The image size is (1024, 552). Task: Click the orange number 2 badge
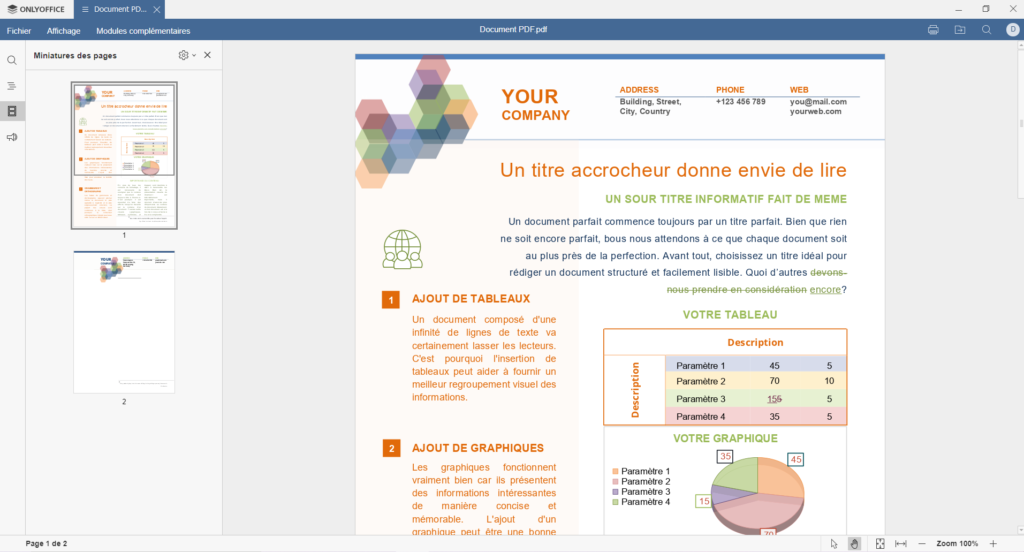pyautogui.click(x=391, y=448)
